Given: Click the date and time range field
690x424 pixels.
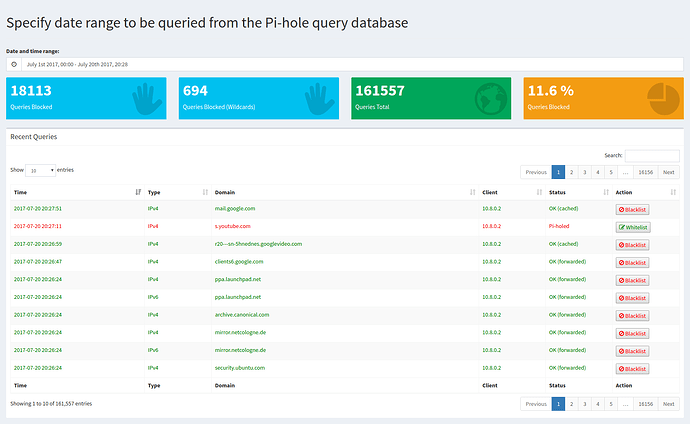Looking at the screenshot, I should pyautogui.click(x=350, y=64).
